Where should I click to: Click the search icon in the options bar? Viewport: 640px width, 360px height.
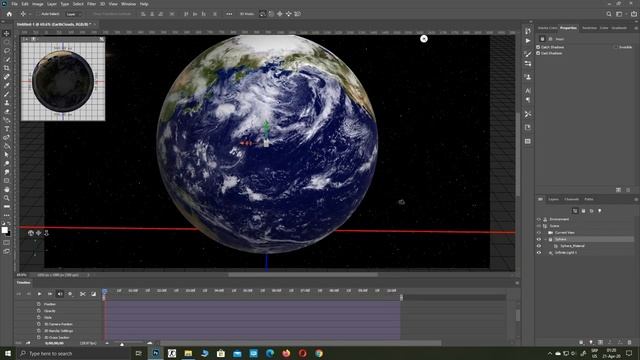click(x=609, y=14)
